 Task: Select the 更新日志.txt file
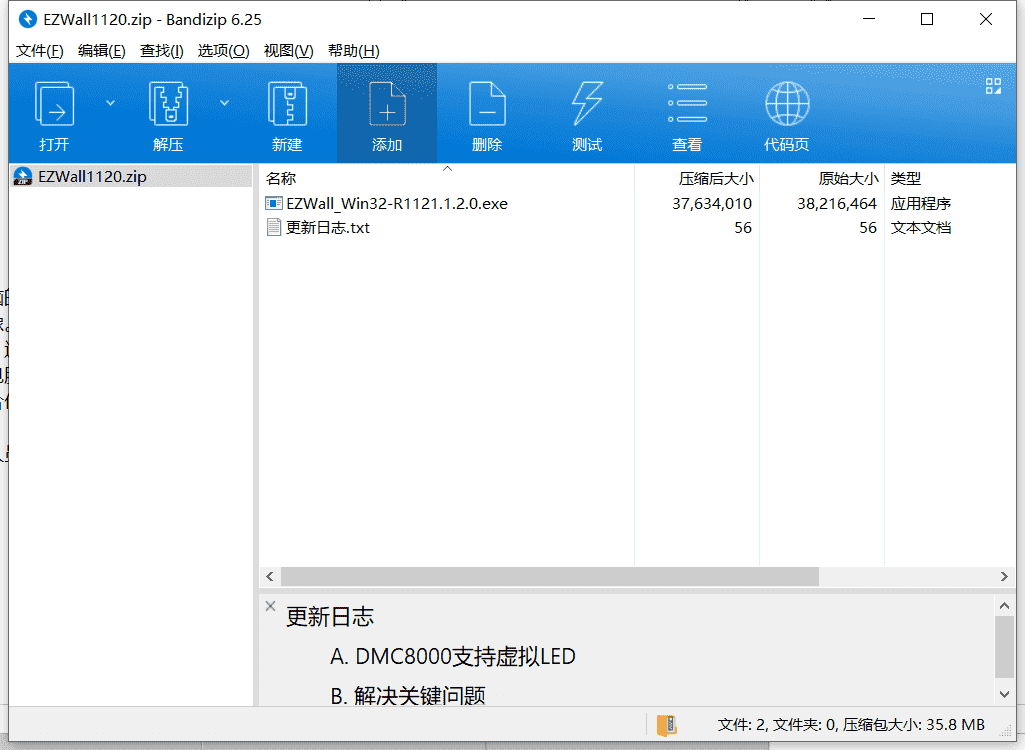point(328,228)
